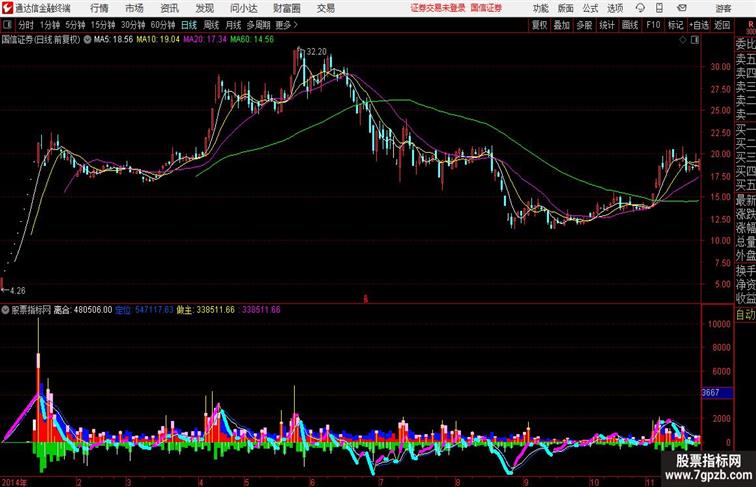Screen dimensions: 756x487
Task: Click the 游客 user label
Action: 723,8
